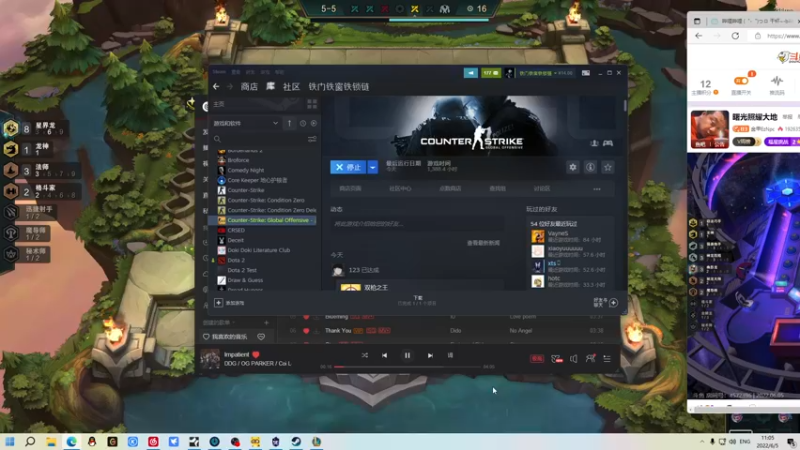Open the more options ellipsis on game tabs

(596, 189)
